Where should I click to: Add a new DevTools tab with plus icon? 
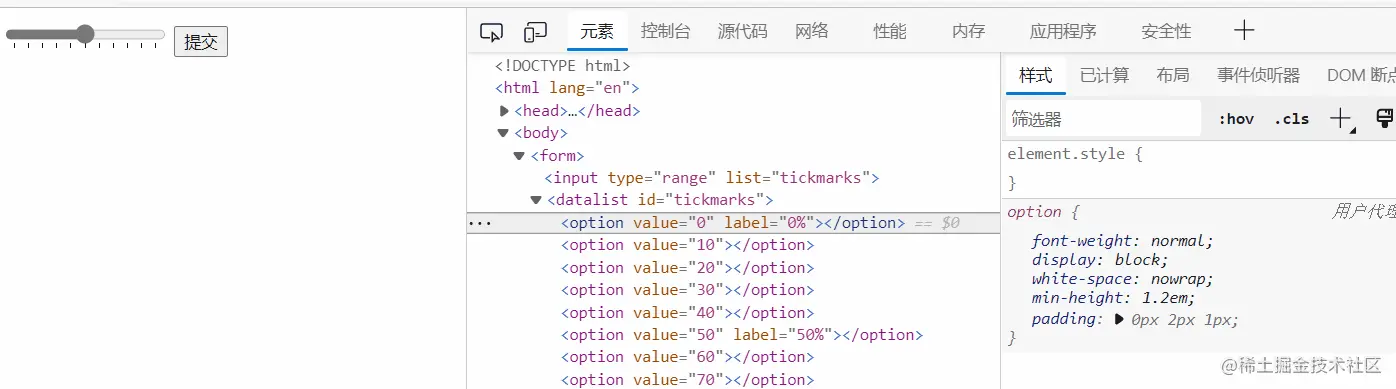point(1244,31)
